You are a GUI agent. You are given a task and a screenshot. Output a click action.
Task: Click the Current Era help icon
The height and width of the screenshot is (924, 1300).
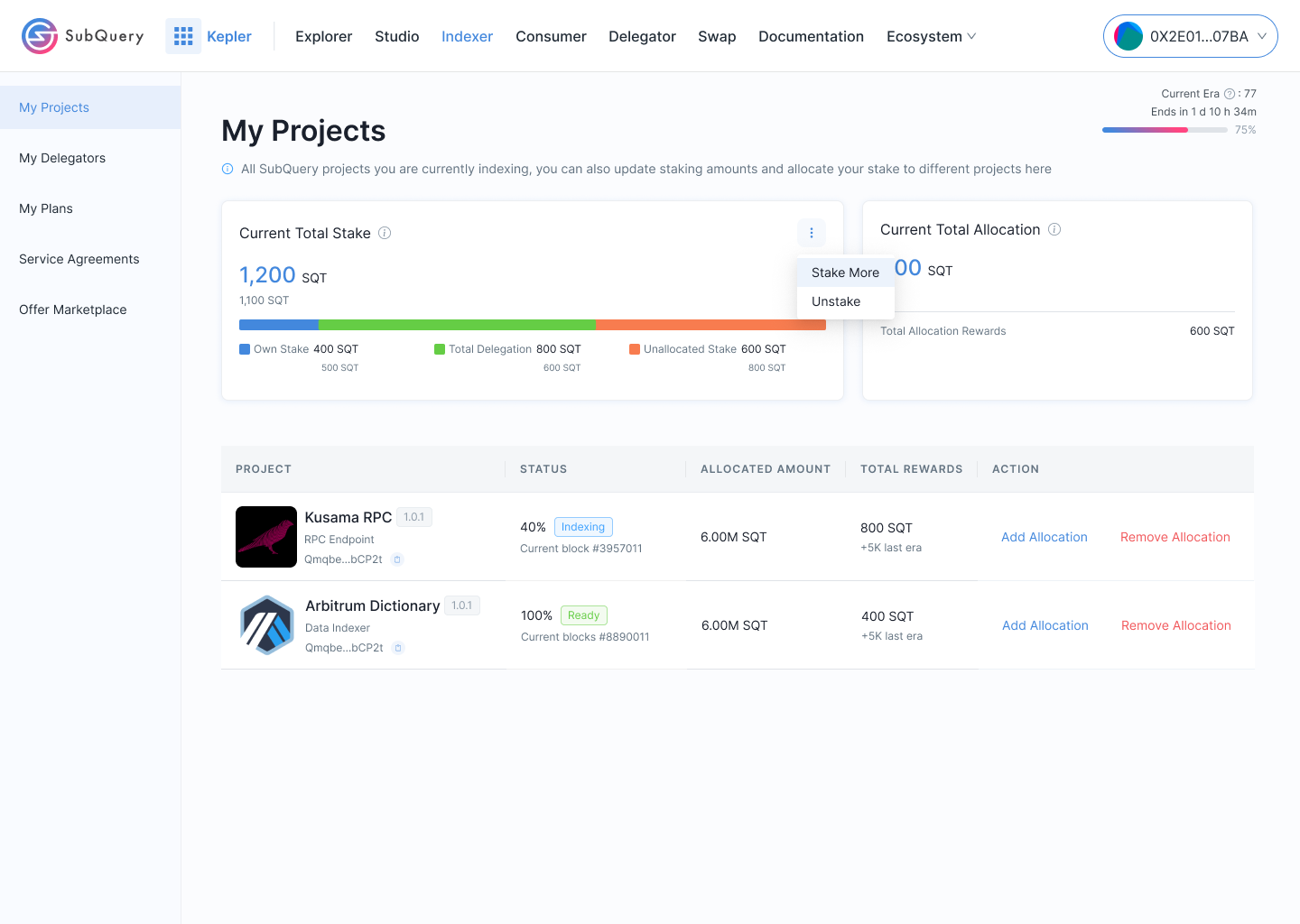click(x=1230, y=94)
